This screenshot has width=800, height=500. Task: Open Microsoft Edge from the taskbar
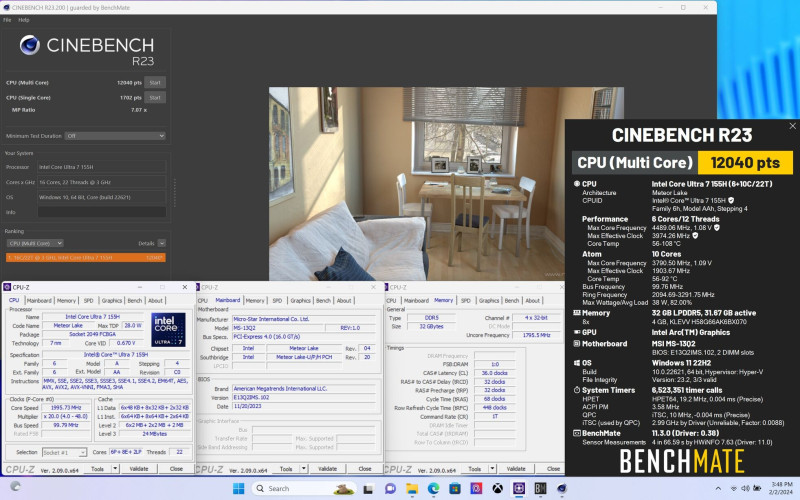(x=433, y=489)
